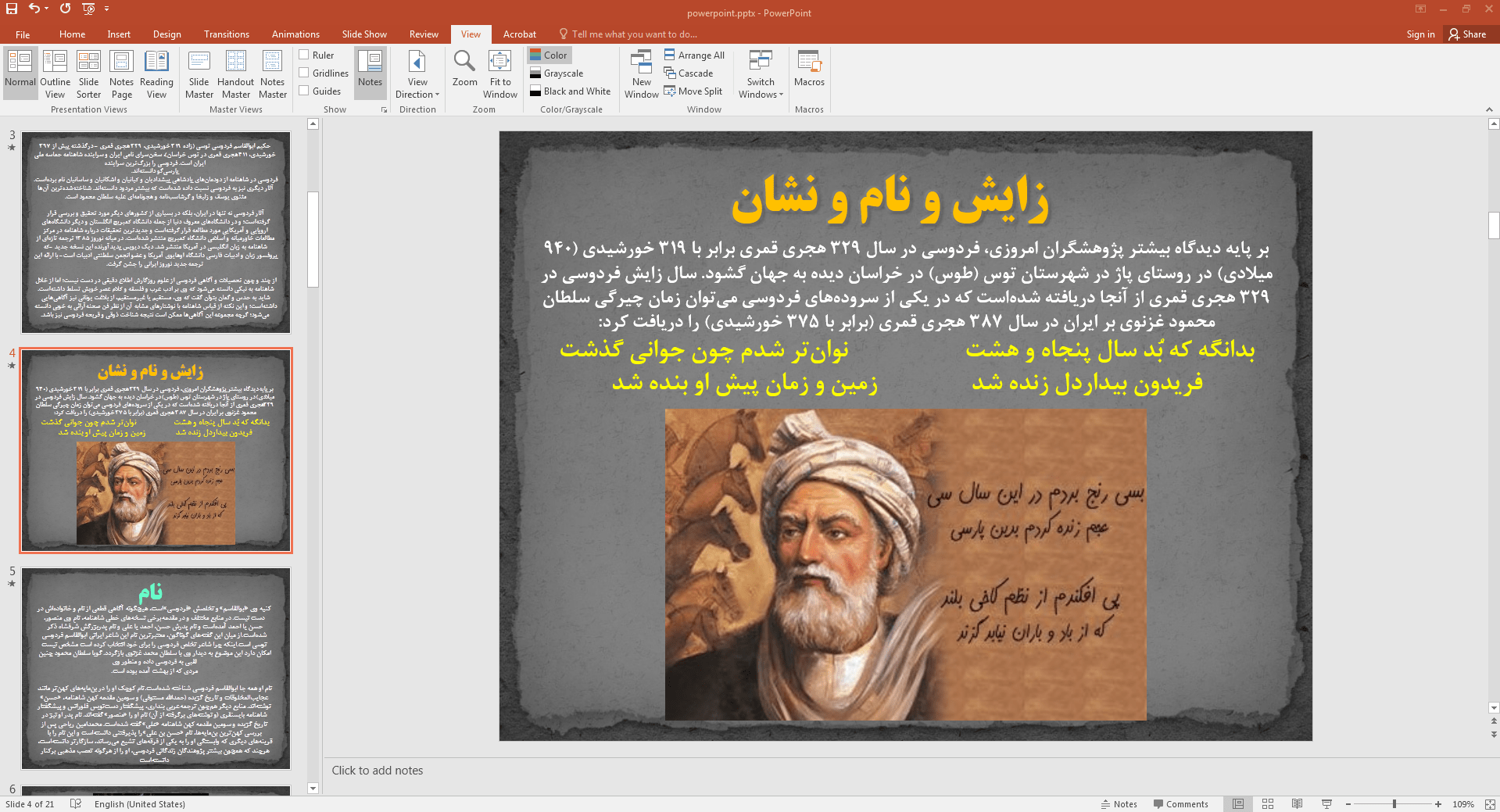Select Color display mode
This screenshot has width=1500, height=812.
(x=549, y=55)
